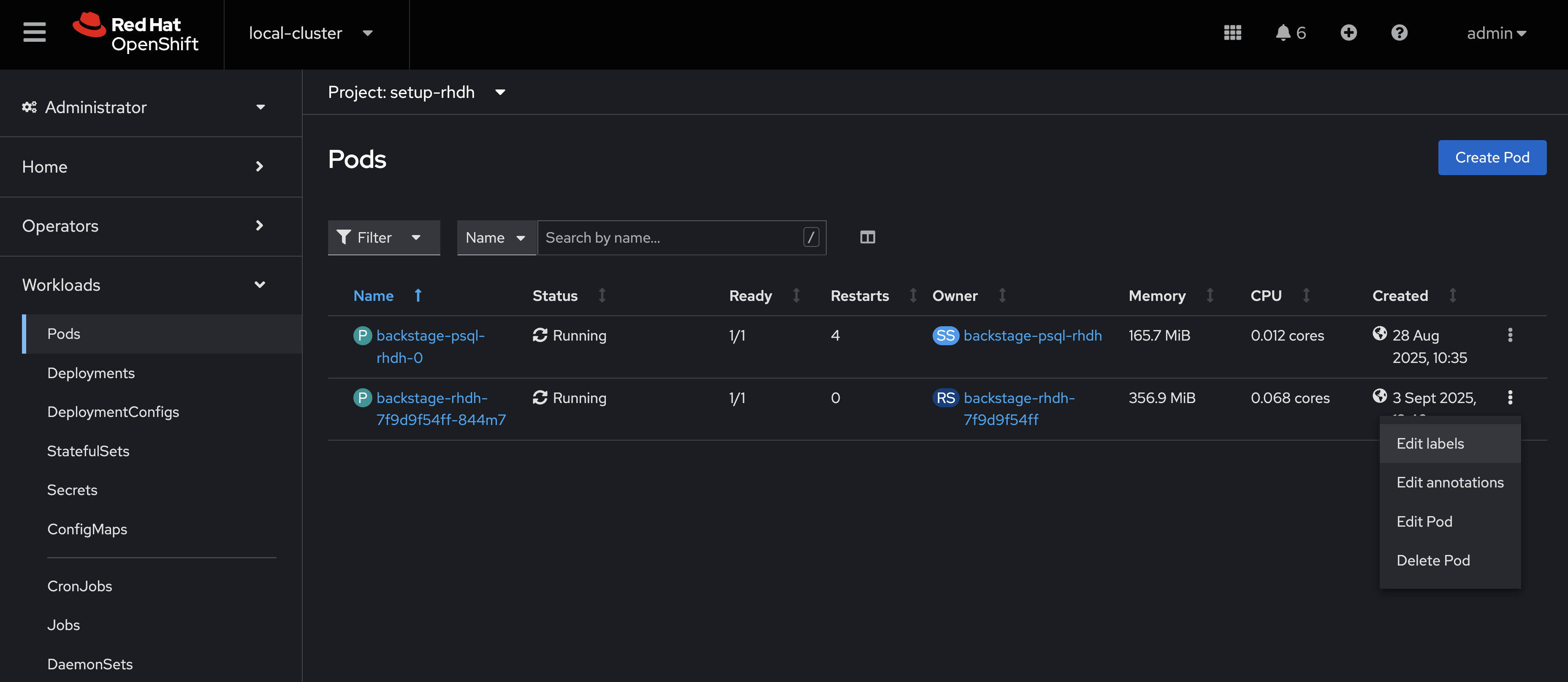Go to Deployments in the sidebar
This screenshot has width=1568, height=682.
[x=162, y=373]
